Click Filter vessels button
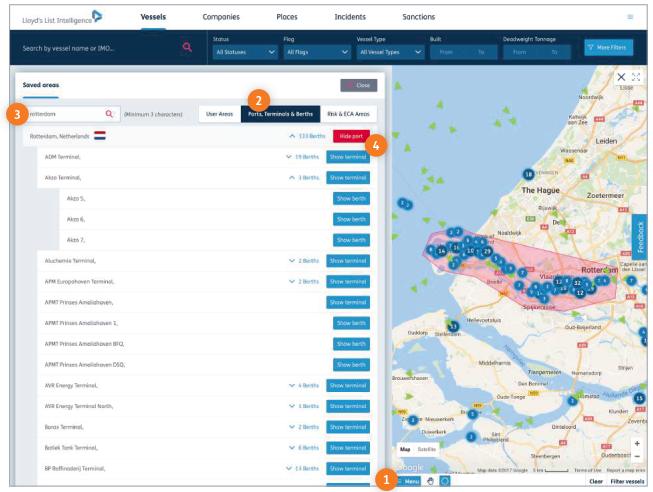The height and width of the screenshot is (492, 653). click(x=627, y=482)
